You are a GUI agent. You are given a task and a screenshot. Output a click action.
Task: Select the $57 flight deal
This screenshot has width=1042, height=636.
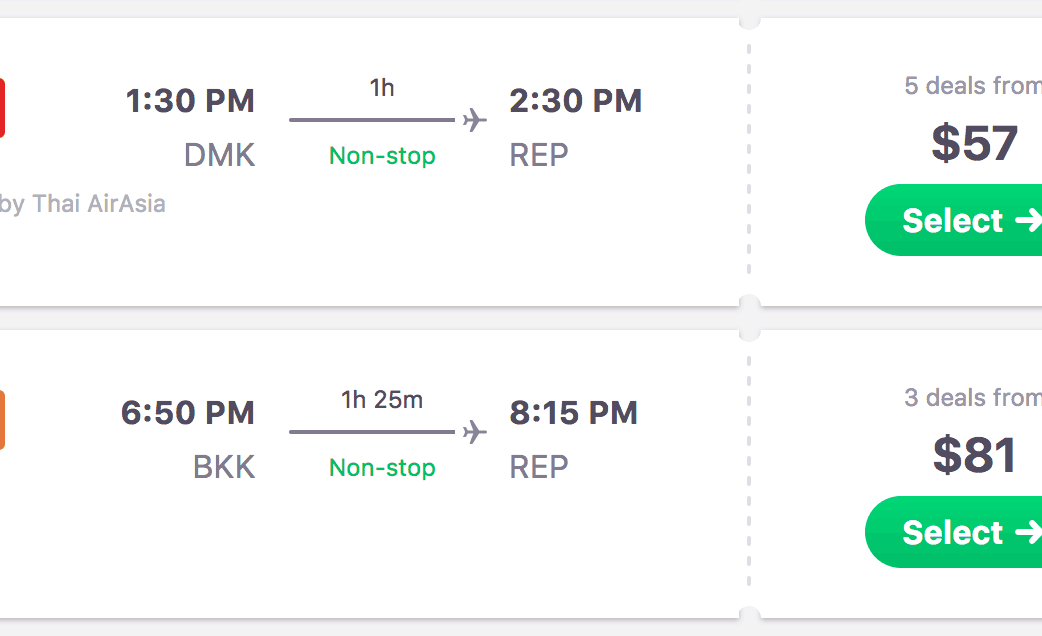[955, 220]
